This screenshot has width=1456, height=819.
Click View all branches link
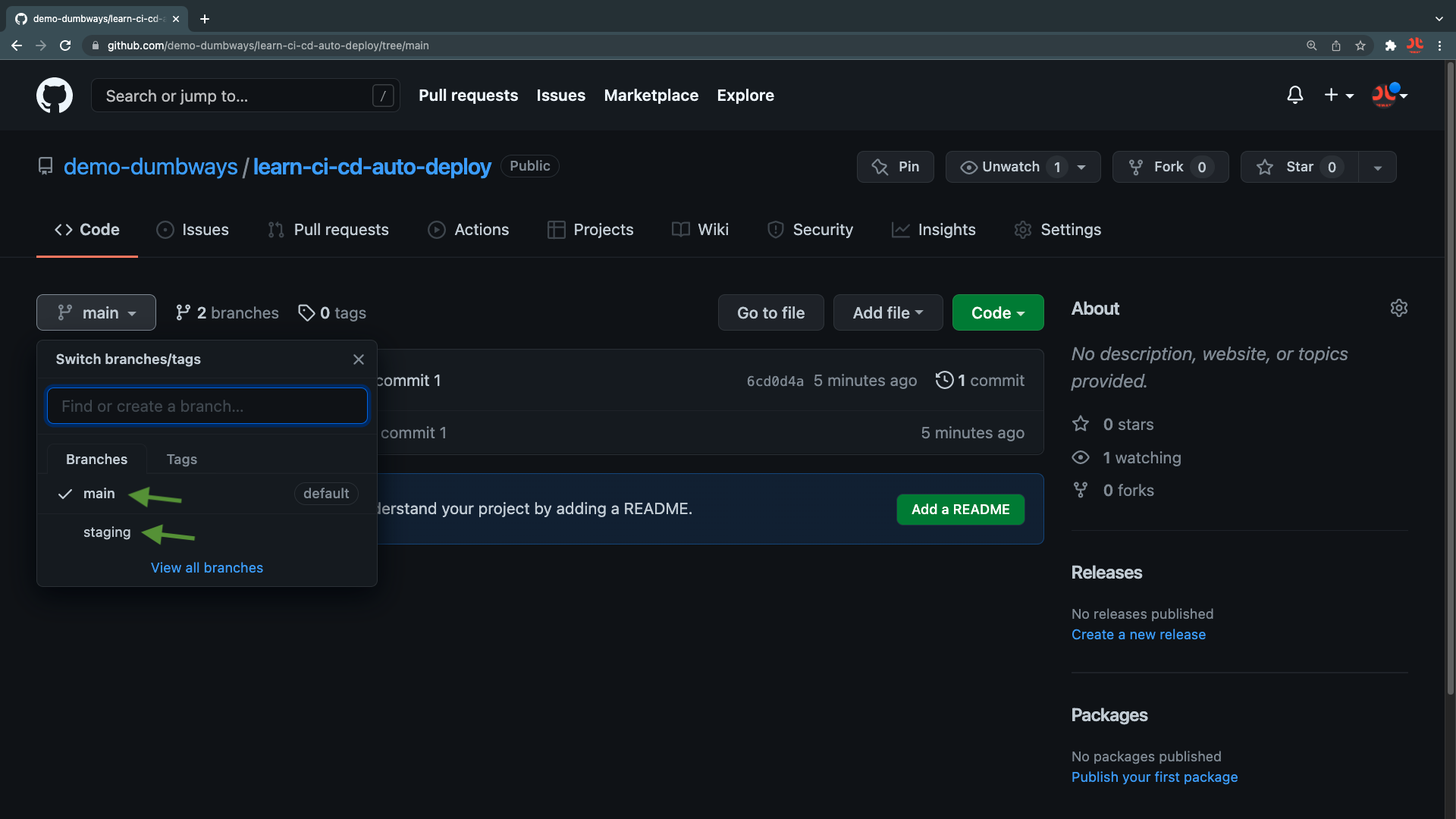[x=207, y=568]
